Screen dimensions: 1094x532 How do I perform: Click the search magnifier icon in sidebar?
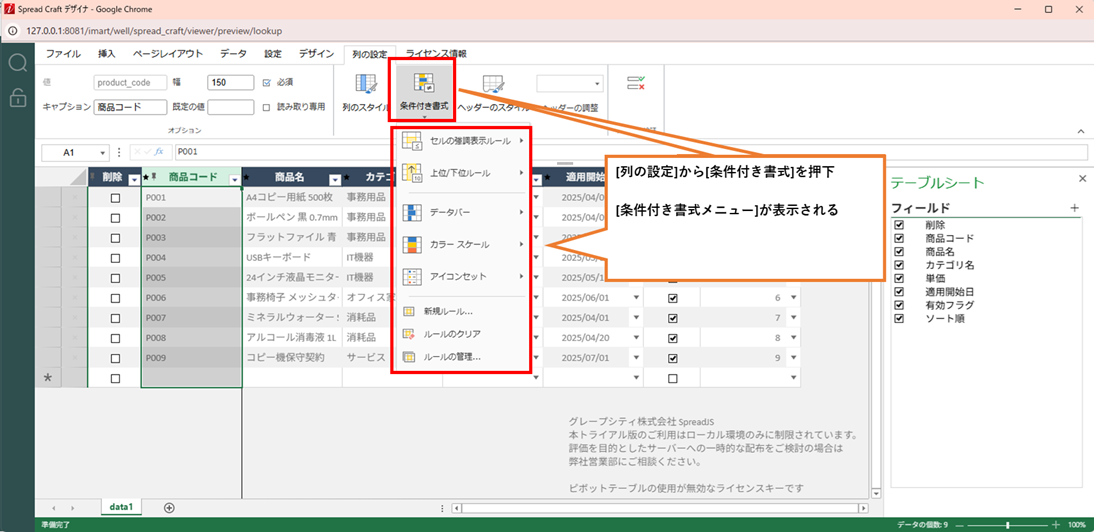[17, 64]
